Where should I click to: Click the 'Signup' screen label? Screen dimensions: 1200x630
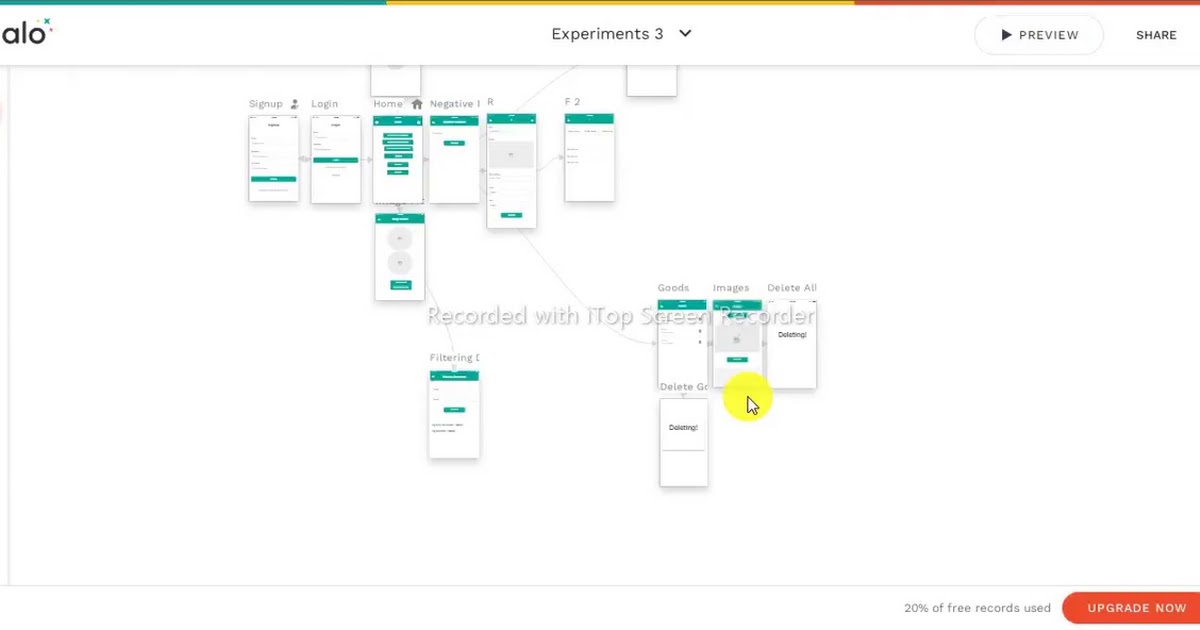coord(266,104)
